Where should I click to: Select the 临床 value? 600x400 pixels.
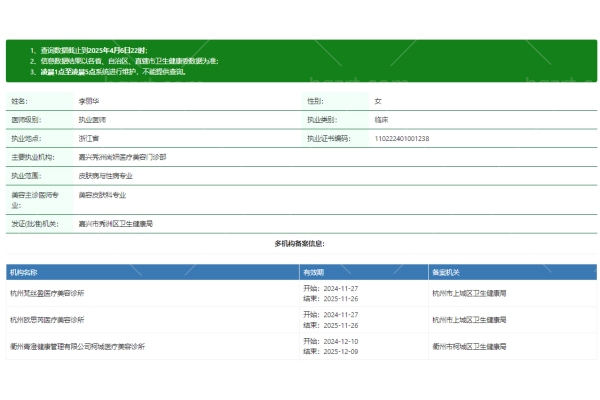click(381, 120)
